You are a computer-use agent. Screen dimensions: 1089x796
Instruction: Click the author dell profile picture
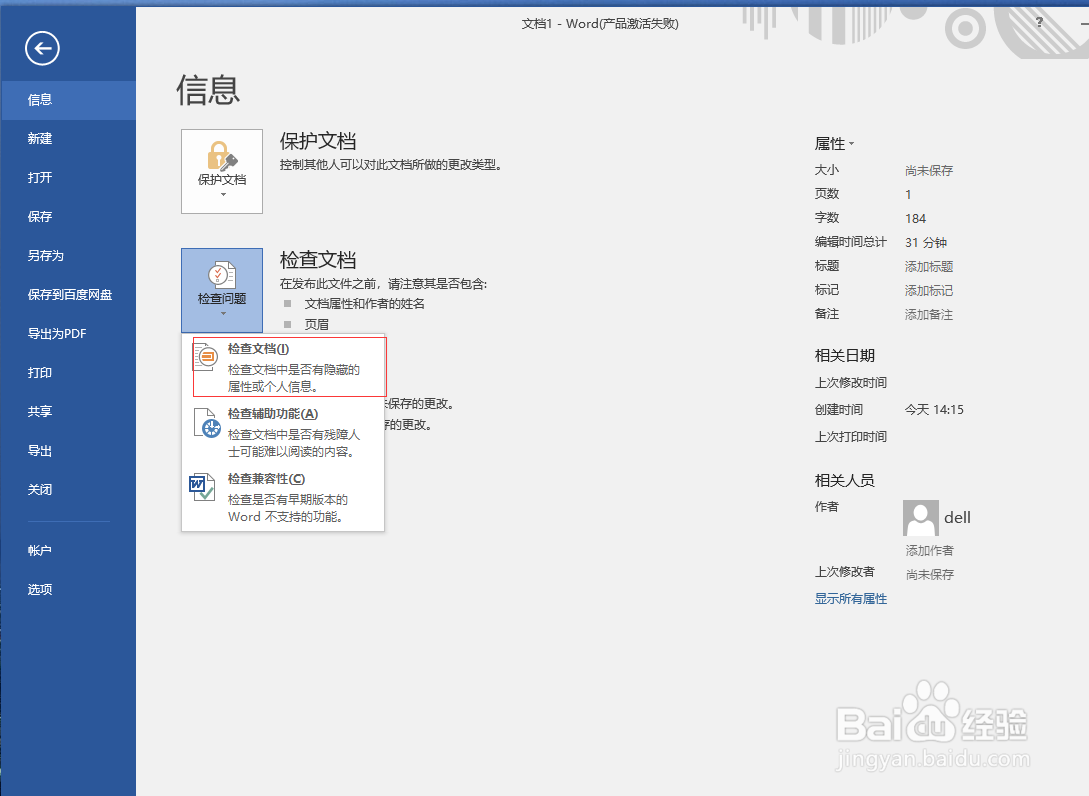[x=920, y=517]
